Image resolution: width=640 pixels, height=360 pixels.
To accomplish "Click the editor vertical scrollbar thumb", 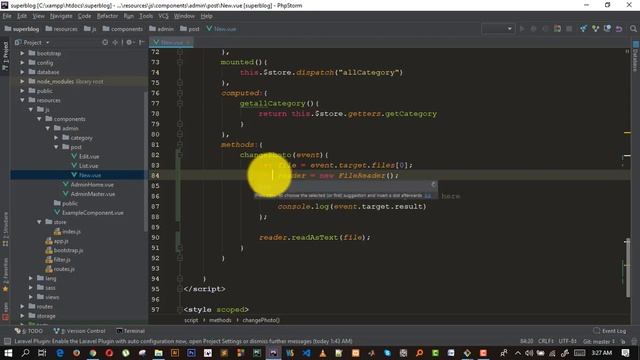I will point(627,268).
